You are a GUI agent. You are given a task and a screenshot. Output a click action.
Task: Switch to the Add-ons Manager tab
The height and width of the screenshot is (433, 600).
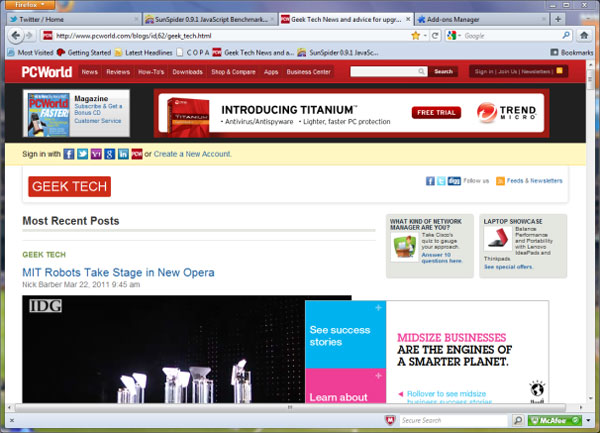(x=482, y=19)
